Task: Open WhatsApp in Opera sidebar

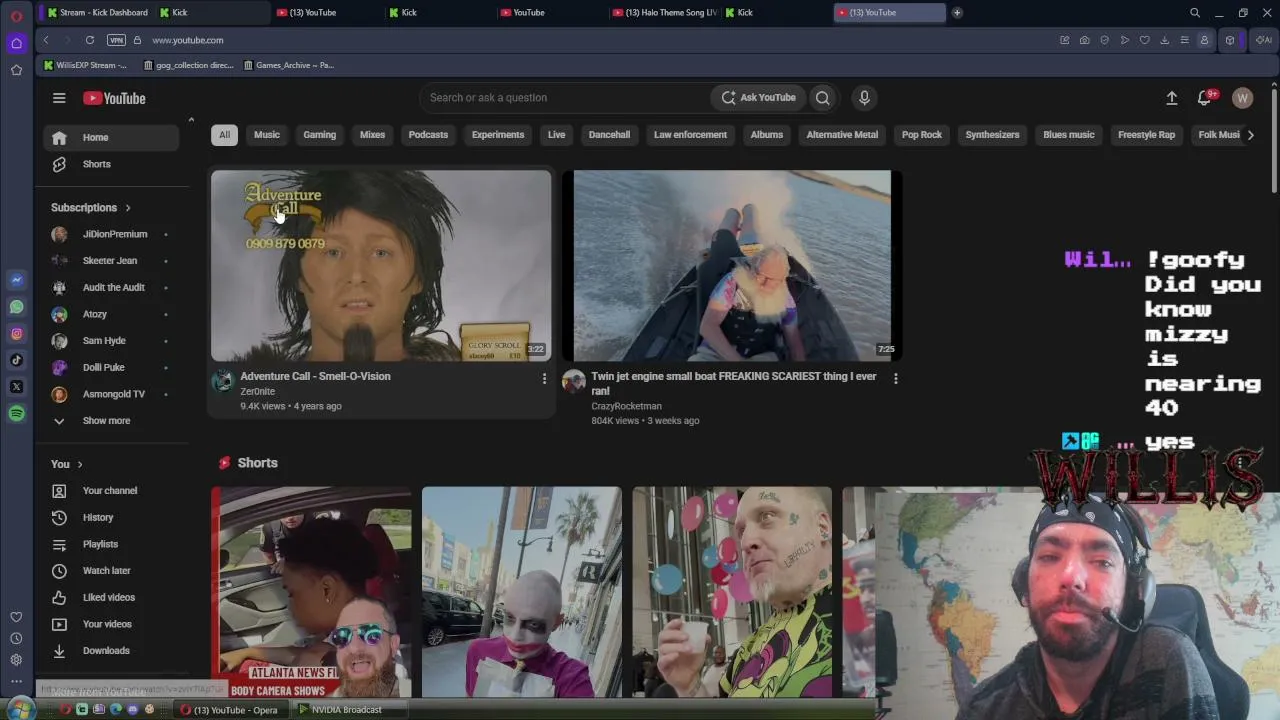Action: (x=16, y=307)
